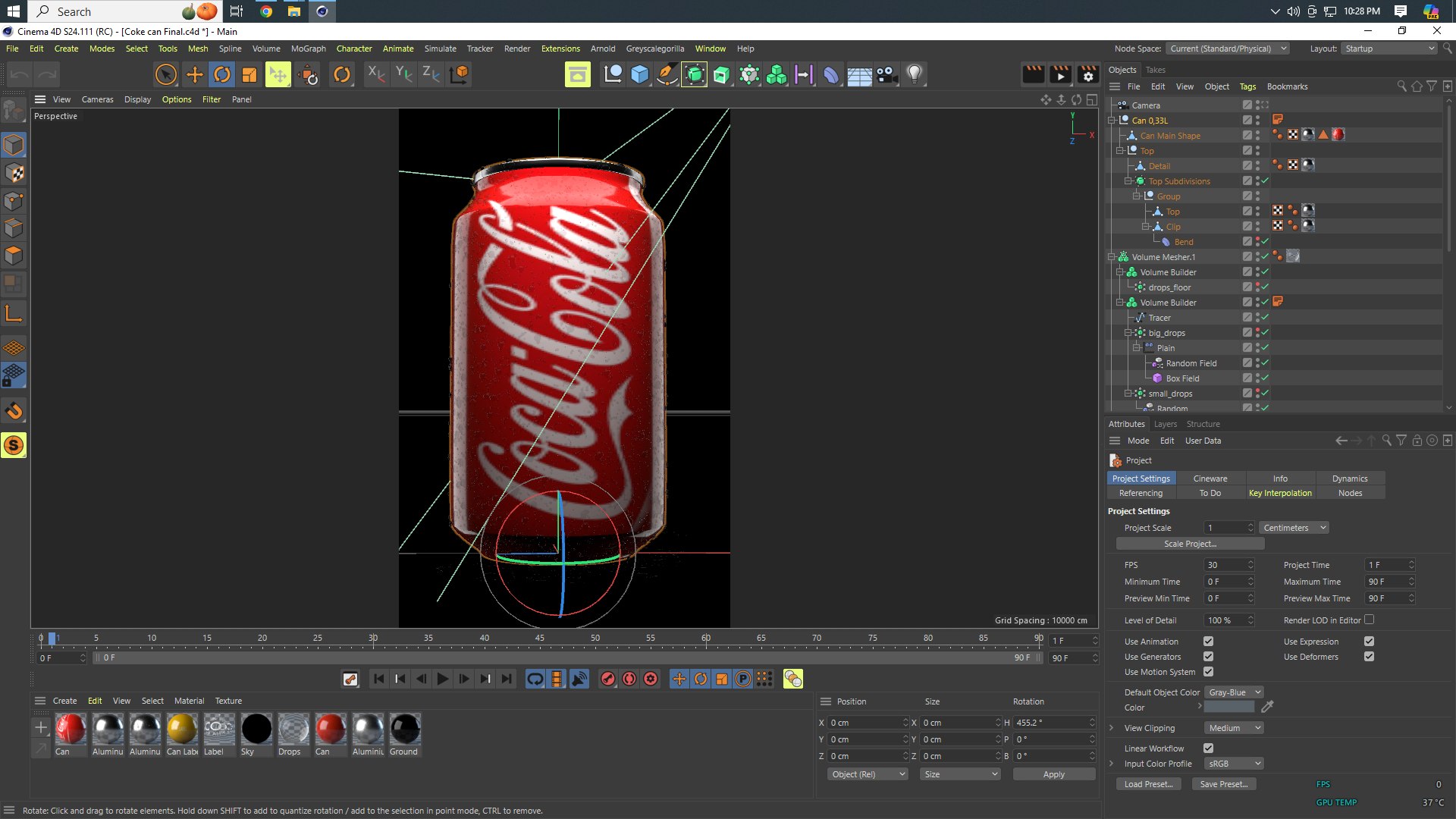Click the Record Active Objects button

607,679
